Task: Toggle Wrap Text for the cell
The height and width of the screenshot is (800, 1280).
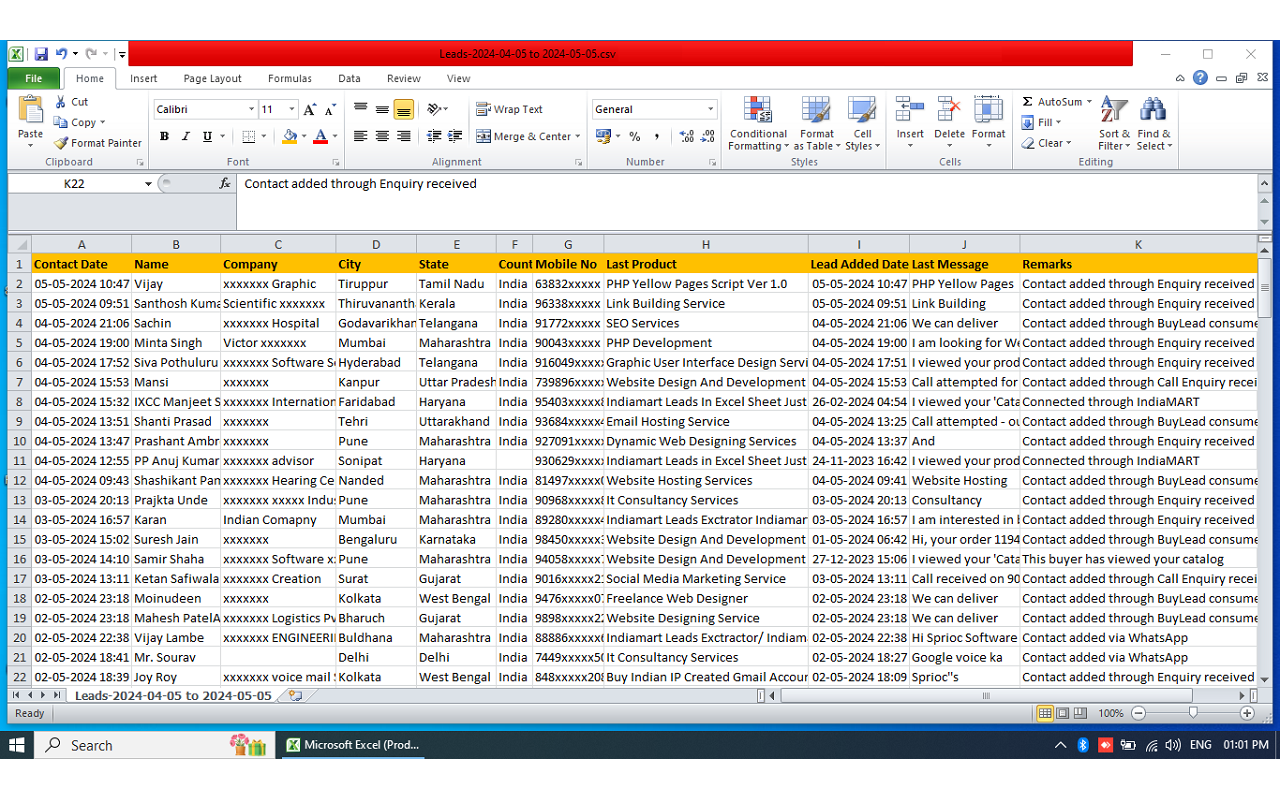Action: tap(509, 110)
